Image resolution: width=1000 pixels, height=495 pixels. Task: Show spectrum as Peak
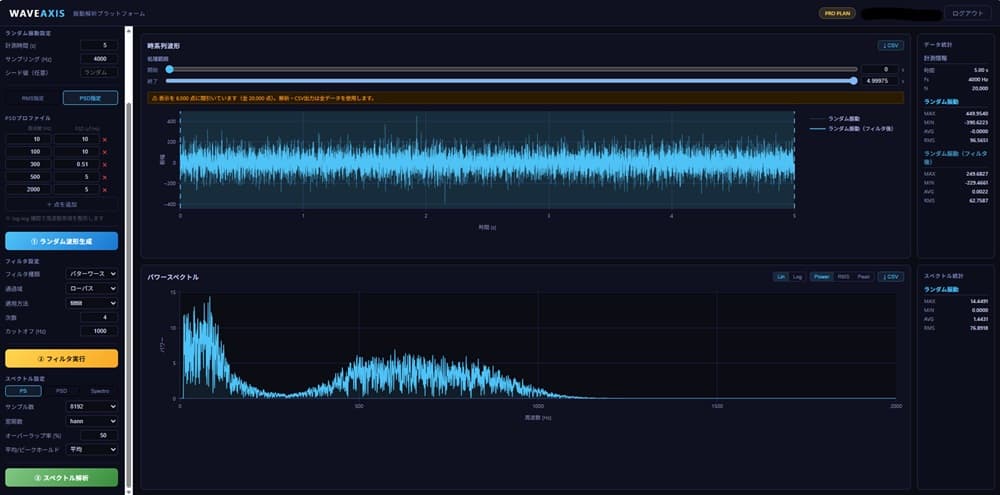pyautogui.click(x=863, y=277)
